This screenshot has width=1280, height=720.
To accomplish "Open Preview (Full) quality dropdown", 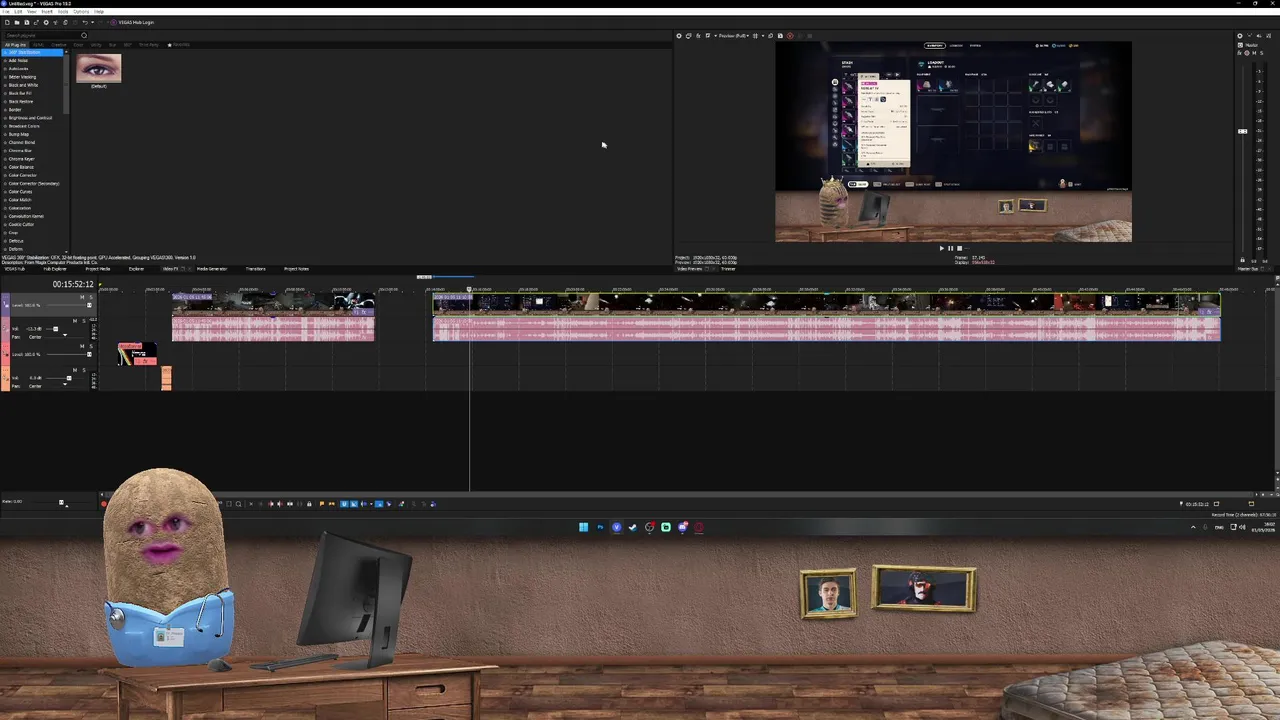I will pos(734,36).
